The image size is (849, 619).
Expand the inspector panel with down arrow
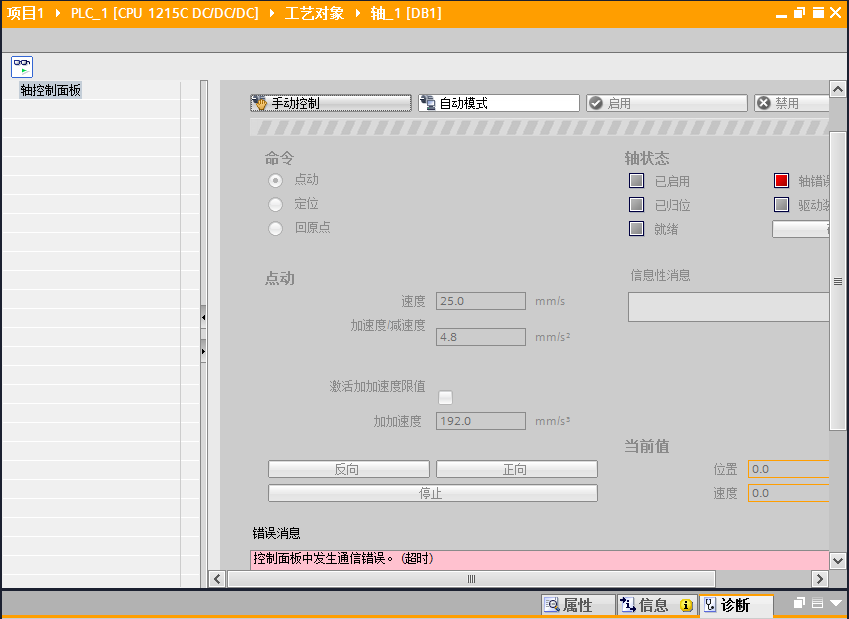pos(836,604)
